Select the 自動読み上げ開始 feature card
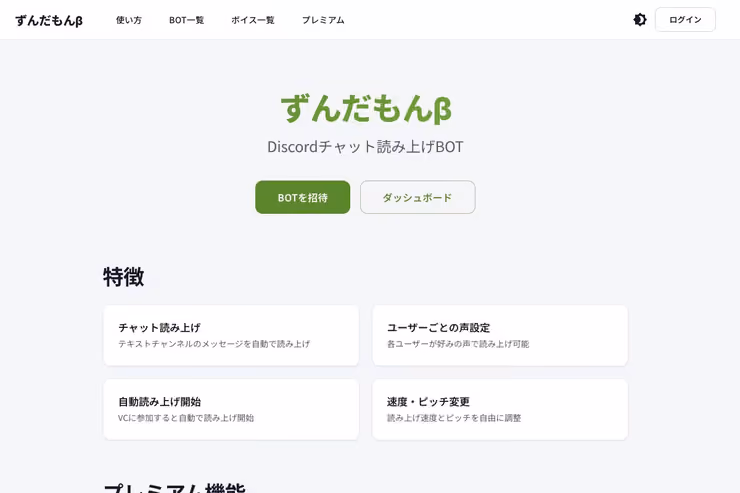This screenshot has height=493, width=740. coord(231,409)
